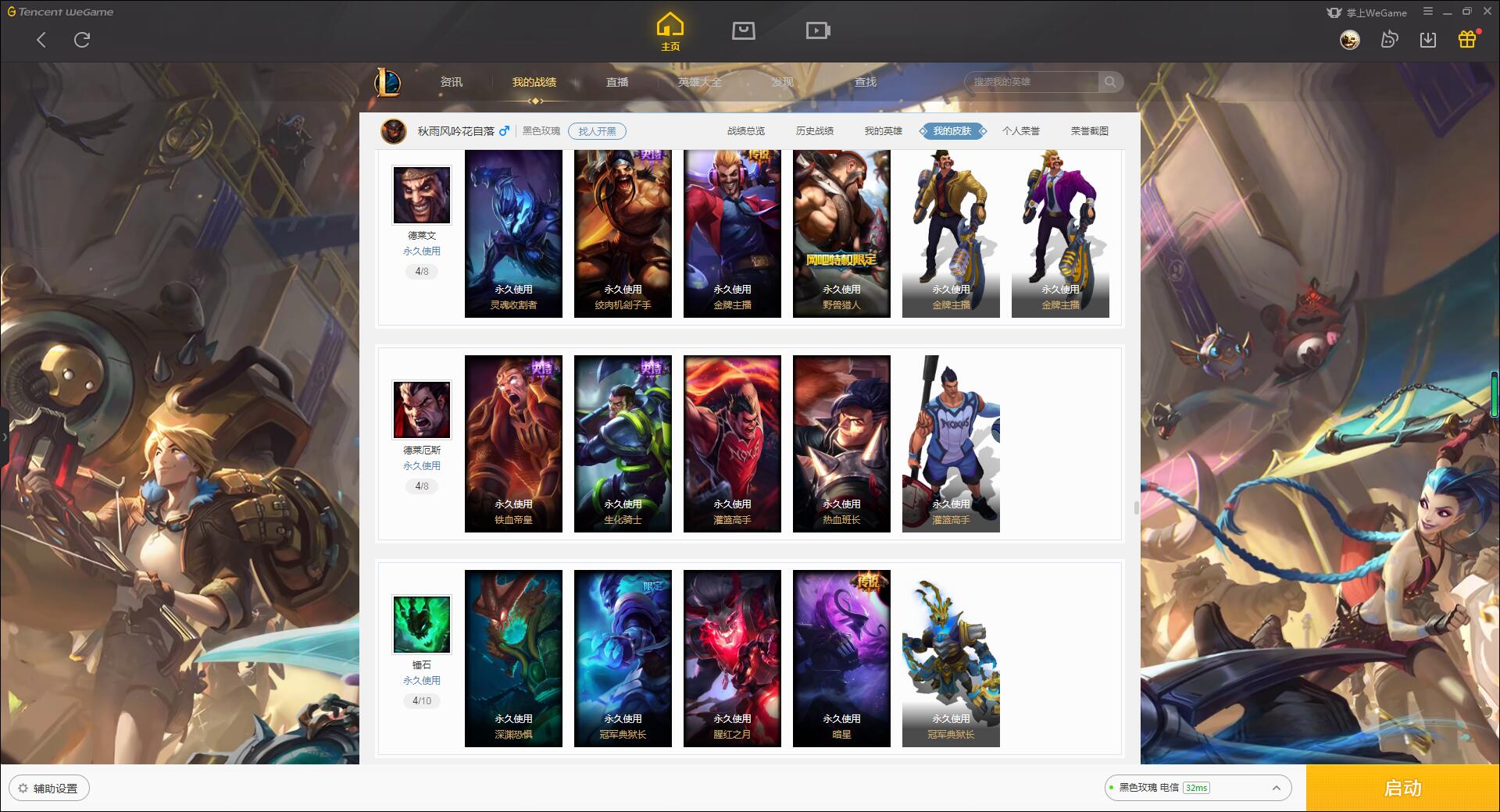Open the 深渊恐惧 skin card
This screenshot has height=812, width=1500.
coord(513,658)
